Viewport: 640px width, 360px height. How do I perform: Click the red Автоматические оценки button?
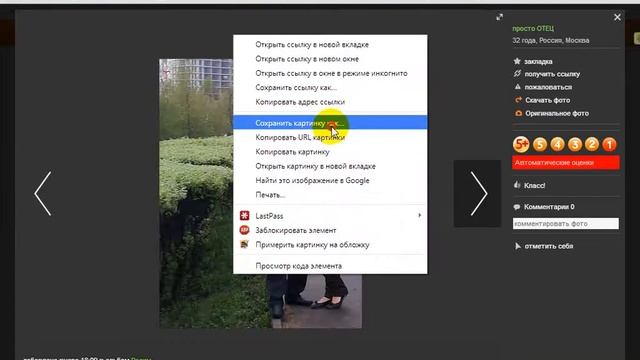pos(566,162)
